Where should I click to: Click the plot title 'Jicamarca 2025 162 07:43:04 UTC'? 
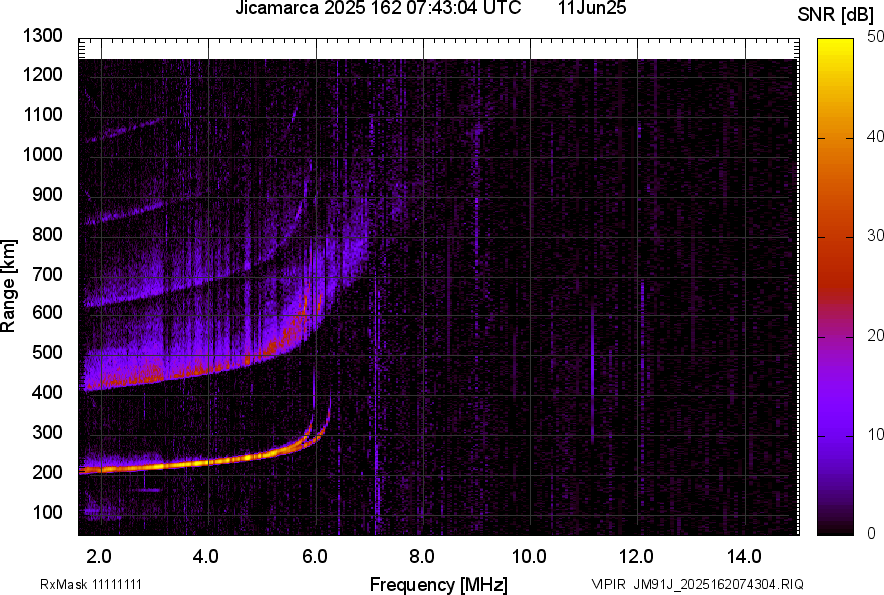coord(378,8)
